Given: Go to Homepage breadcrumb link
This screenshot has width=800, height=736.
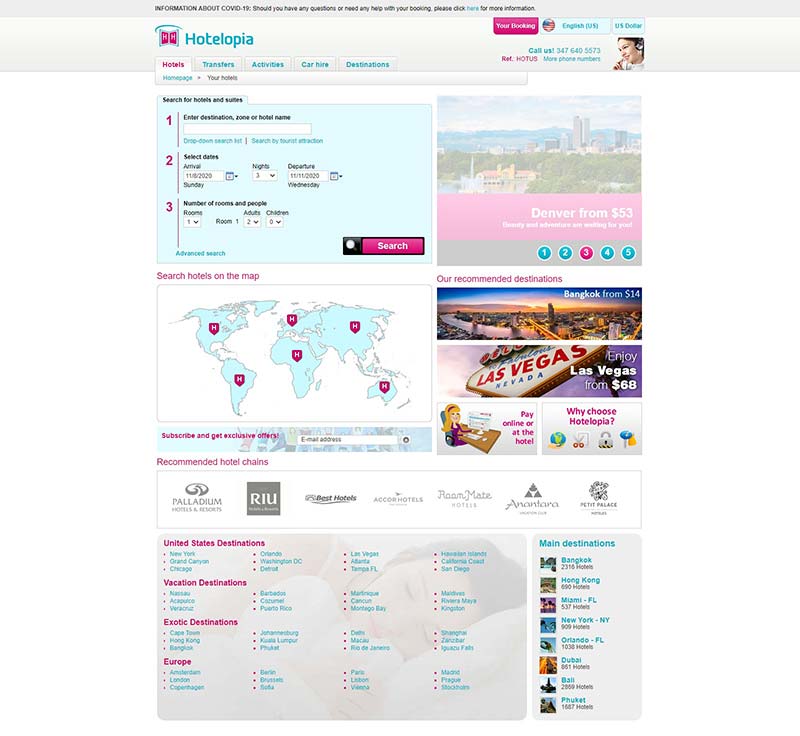Looking at the screenshot, I should click(178, 78).
